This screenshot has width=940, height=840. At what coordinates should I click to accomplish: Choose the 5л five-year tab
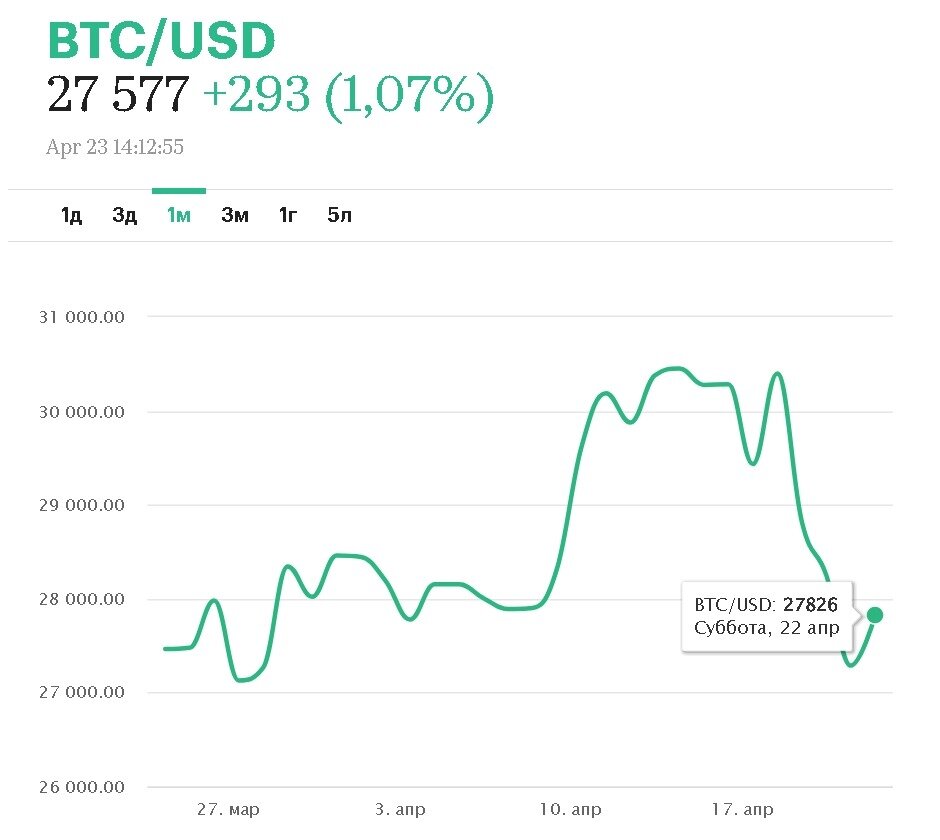(340, 215)
